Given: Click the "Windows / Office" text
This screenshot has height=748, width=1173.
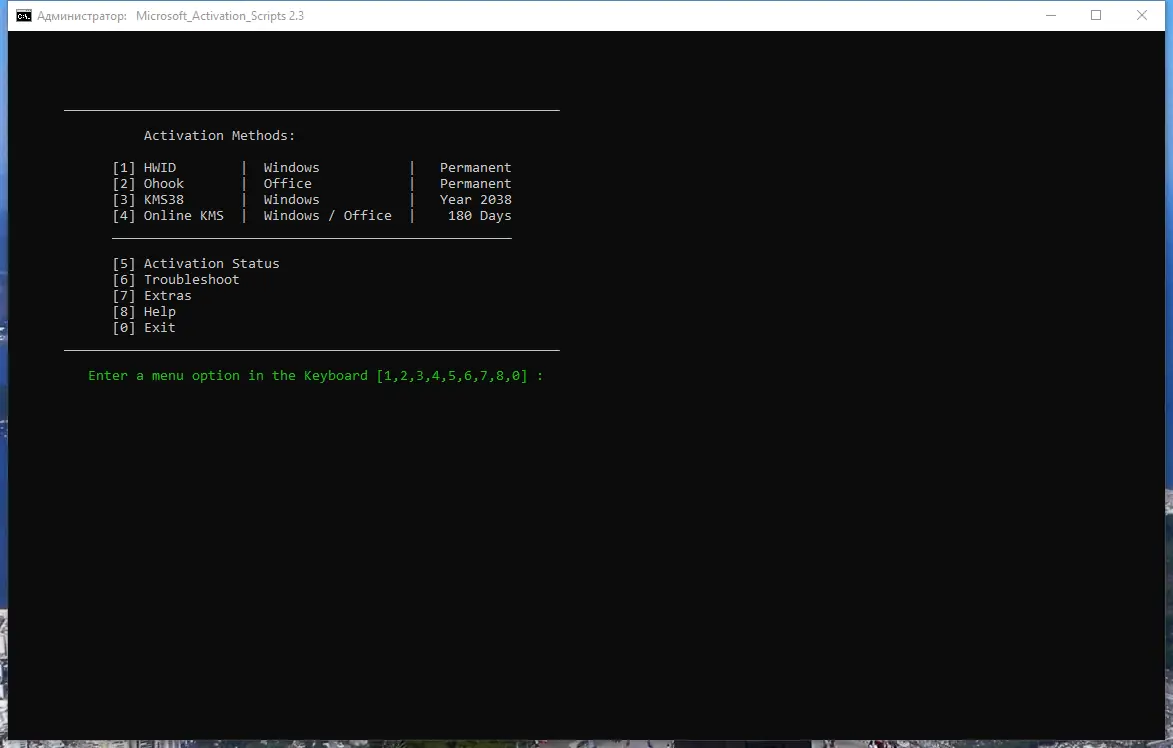Looking at the screenshot, I should [x=327, y=215].
